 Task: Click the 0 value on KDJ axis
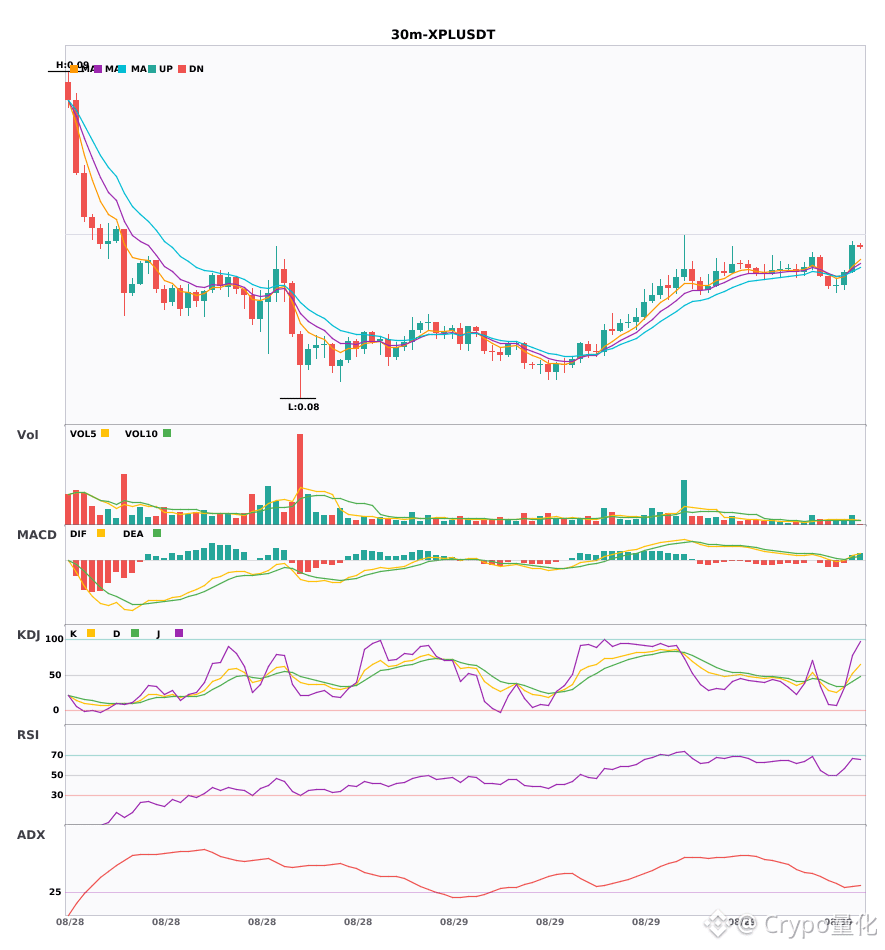(x=56, y=710)
